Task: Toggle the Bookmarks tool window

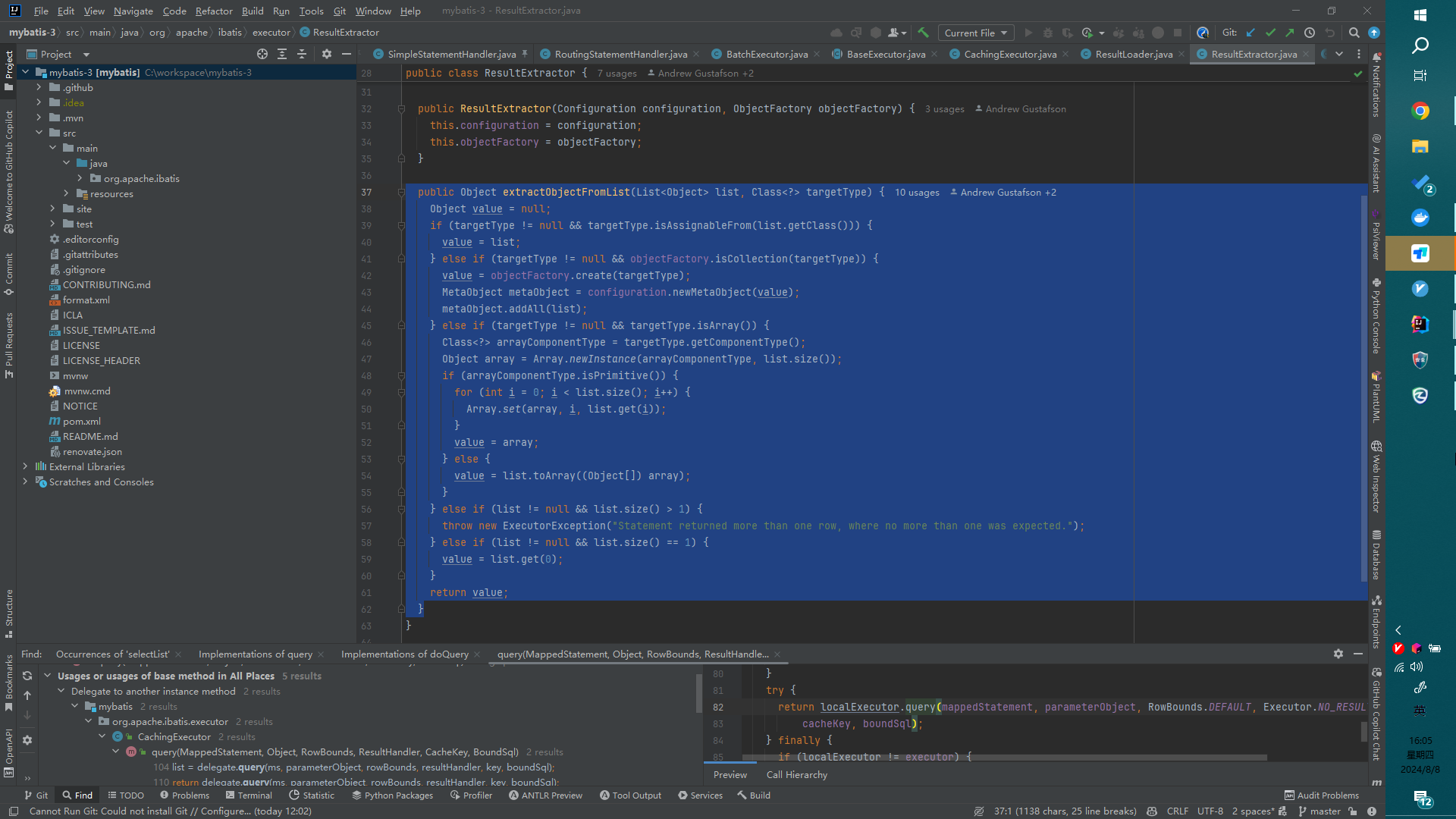Action: click(9, 683)
